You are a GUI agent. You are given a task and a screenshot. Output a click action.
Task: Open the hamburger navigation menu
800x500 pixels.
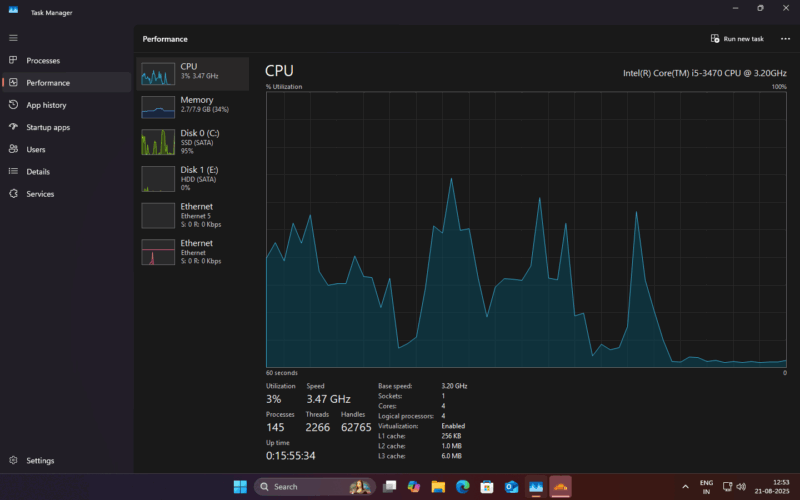13,38
